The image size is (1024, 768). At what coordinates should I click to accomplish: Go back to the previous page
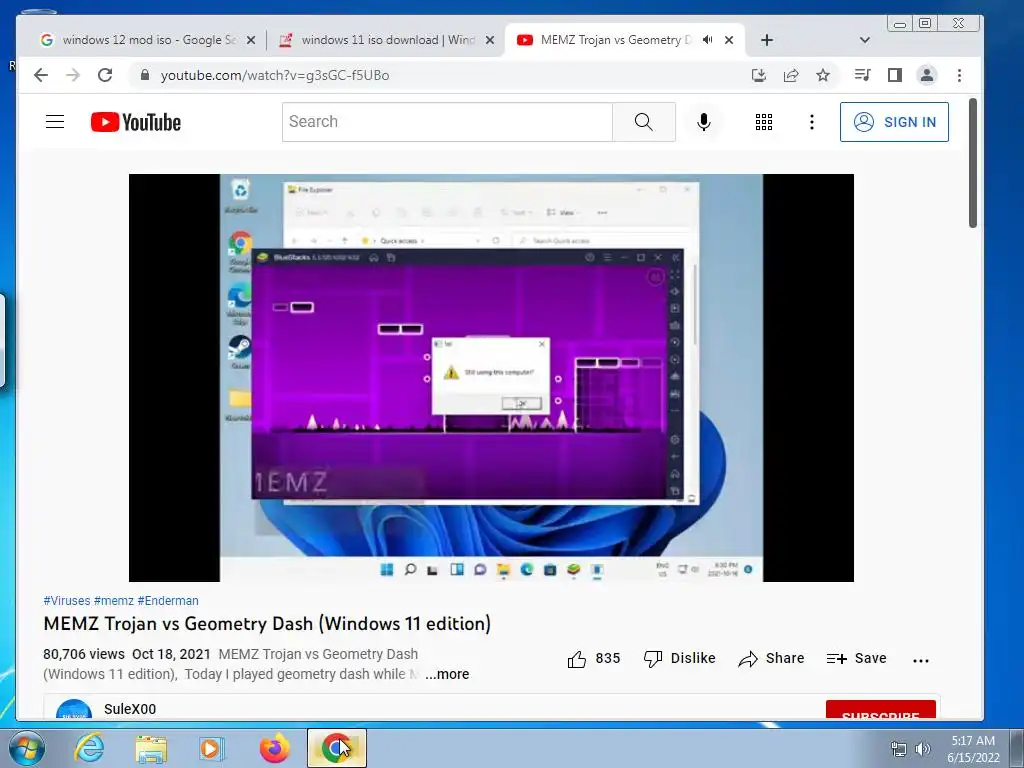[40, 75]
